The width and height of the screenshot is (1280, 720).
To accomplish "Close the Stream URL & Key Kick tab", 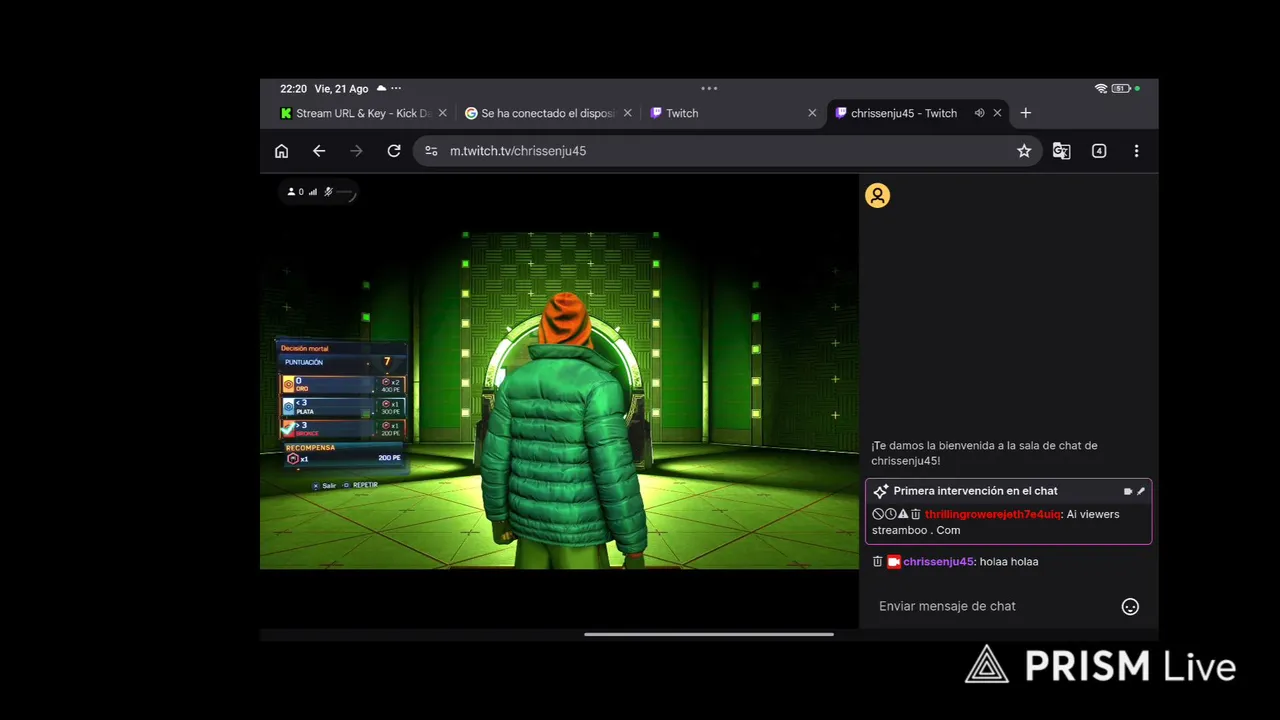I will pos(443,113).
